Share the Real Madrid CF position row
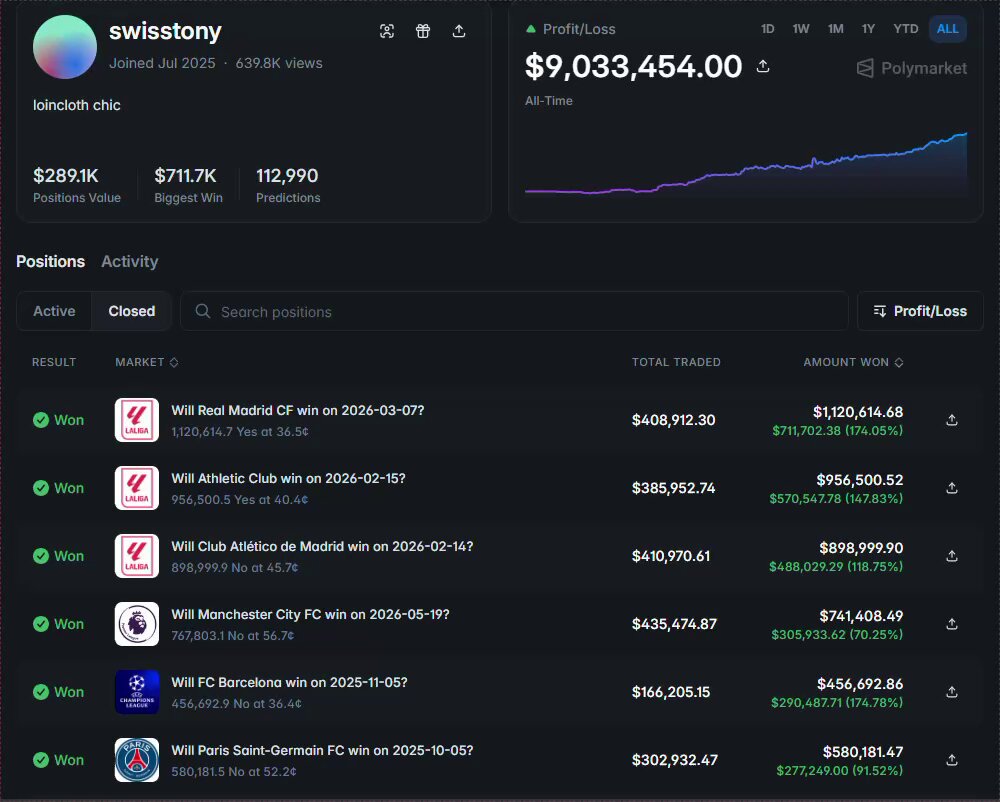This screenshot has width=1000, height=802. point(952,420)
